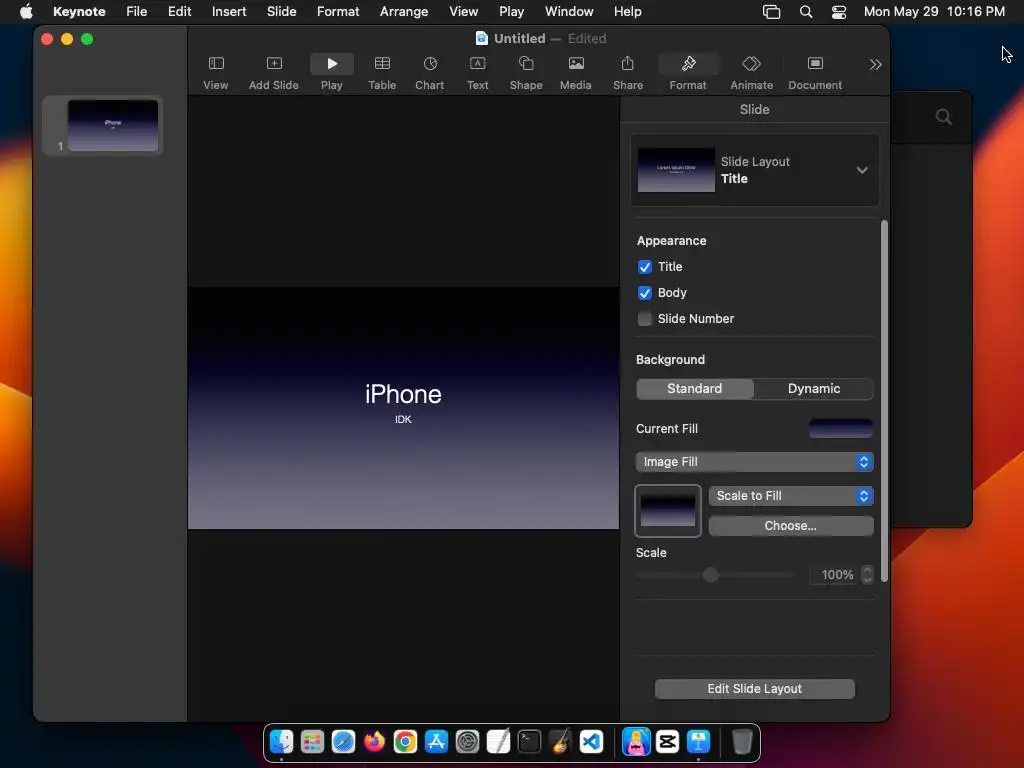Open the Play menu in the menu bar

[511, 12]
